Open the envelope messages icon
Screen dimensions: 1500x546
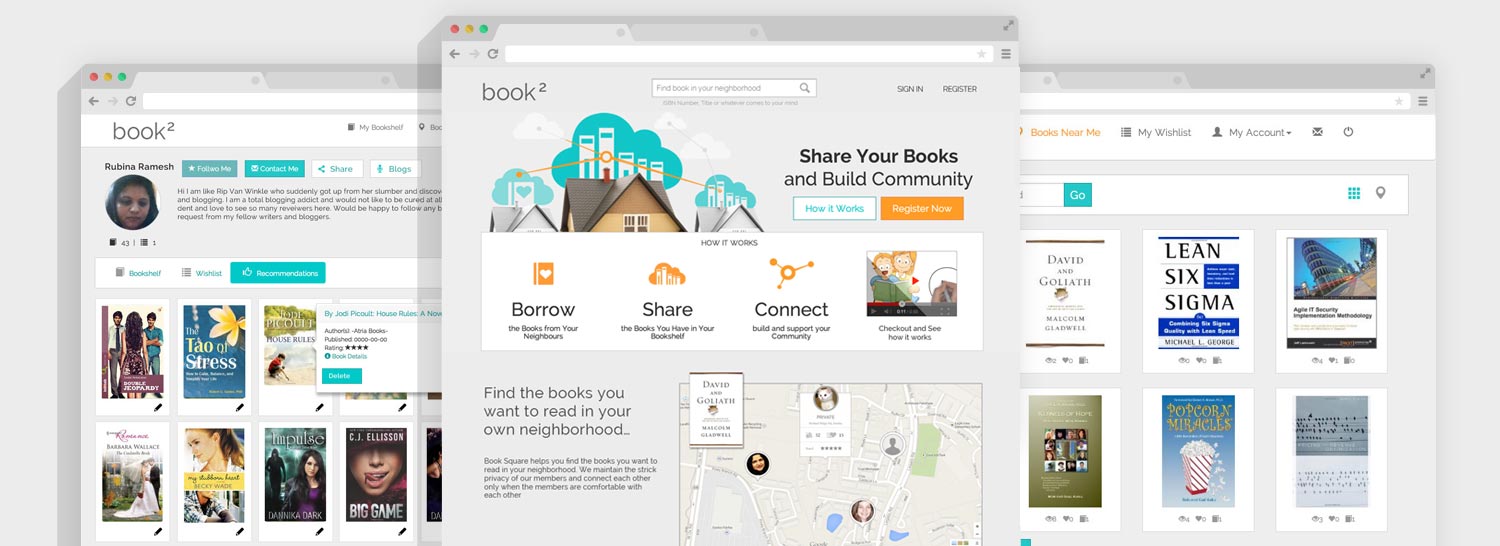coord(1317,132)
